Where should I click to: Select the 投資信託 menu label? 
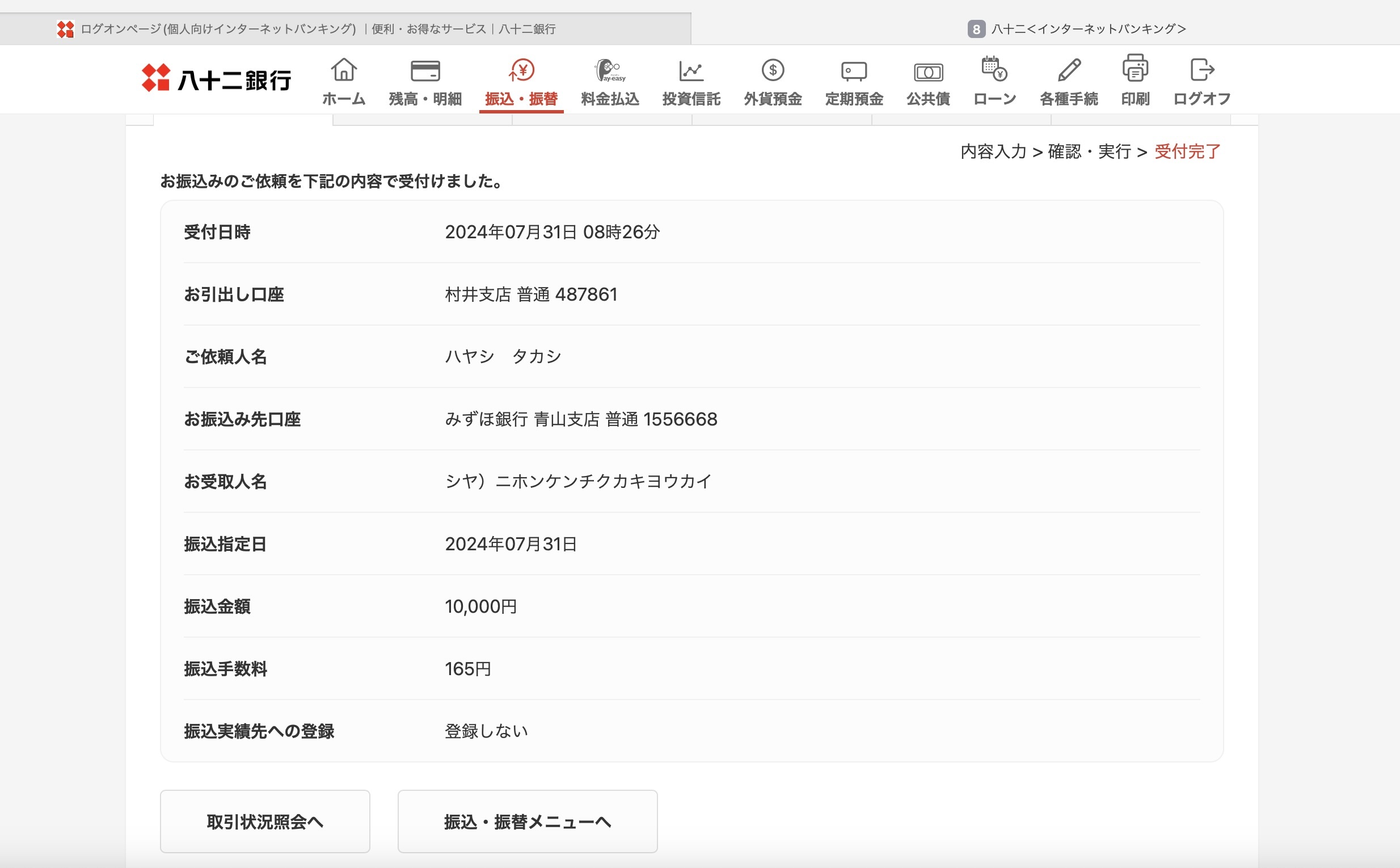pyautogui.click(x=691, y=99)
